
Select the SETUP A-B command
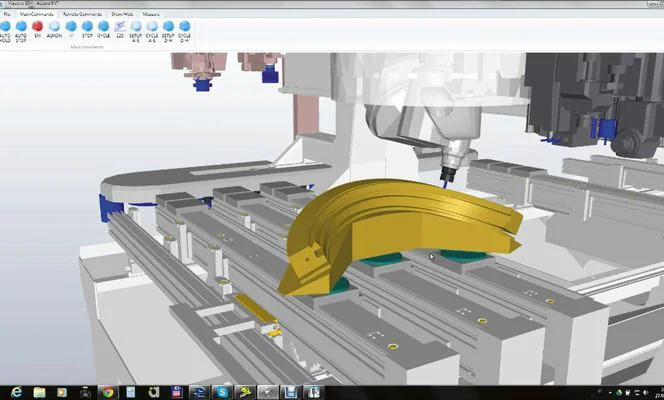tap(136, 27)
